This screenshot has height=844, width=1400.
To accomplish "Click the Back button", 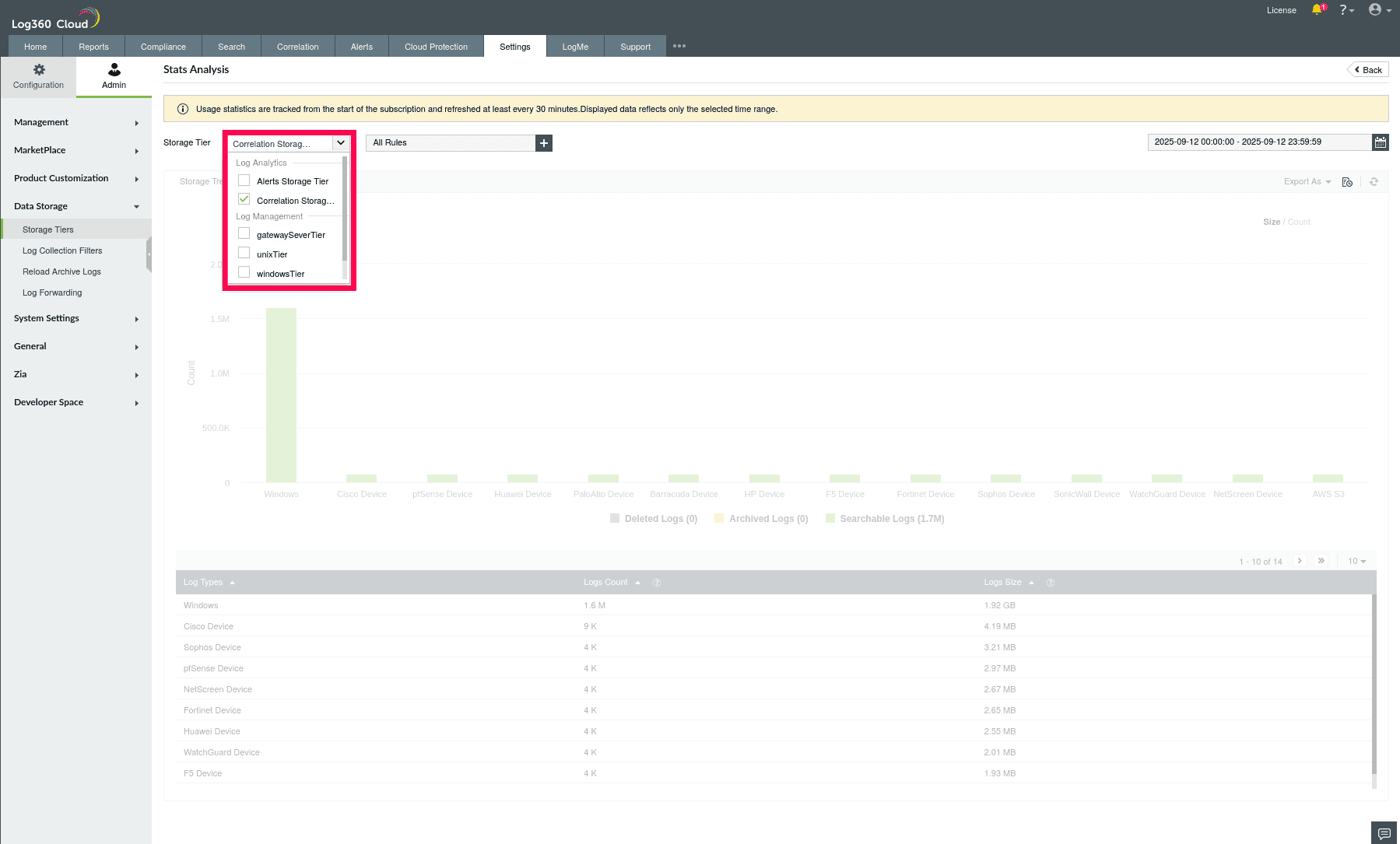I will [1368, 70].
